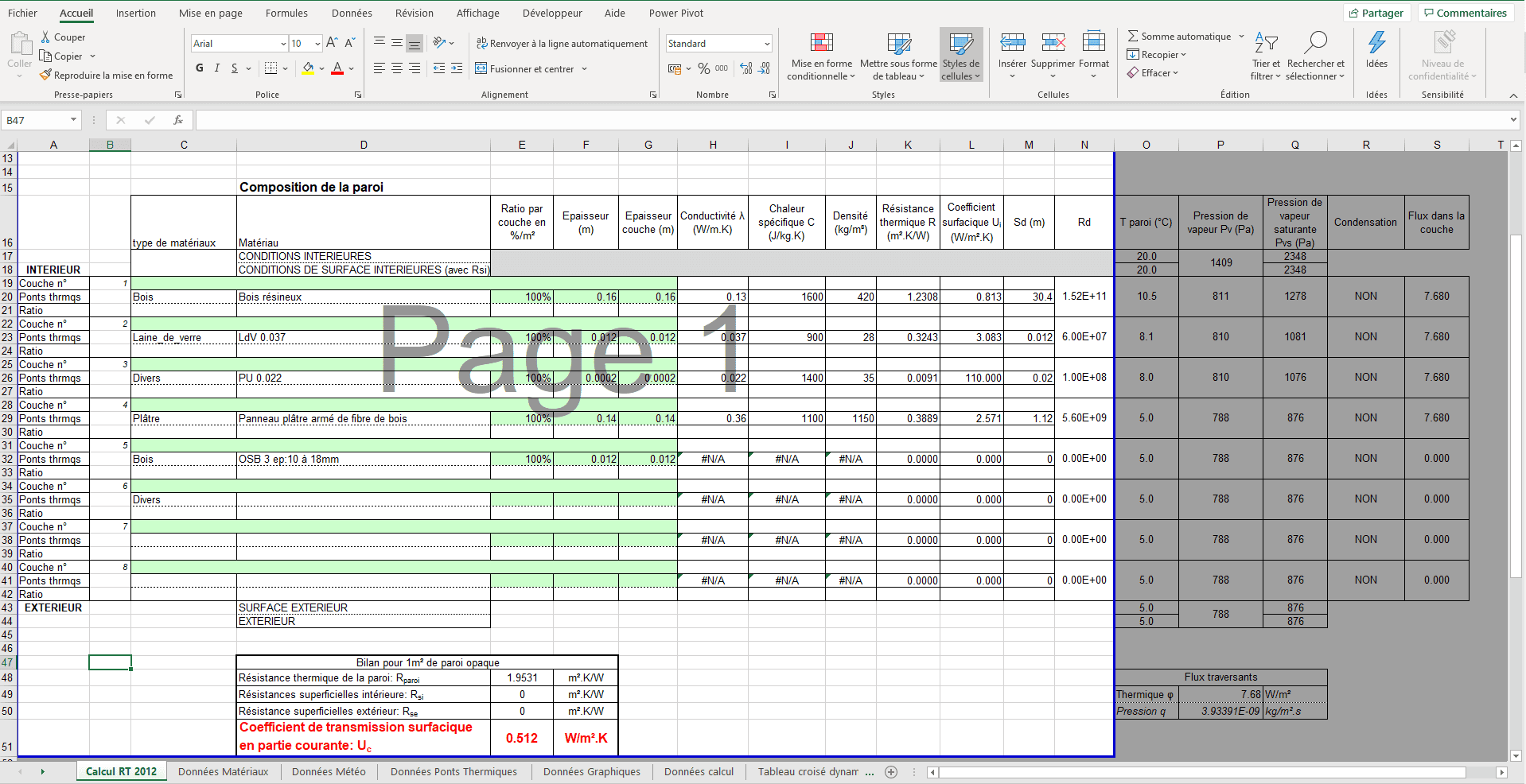The width and height of the screenshot is (1526, 784).
Task: Apply the yellow fill color
Action: coord(308,68)
